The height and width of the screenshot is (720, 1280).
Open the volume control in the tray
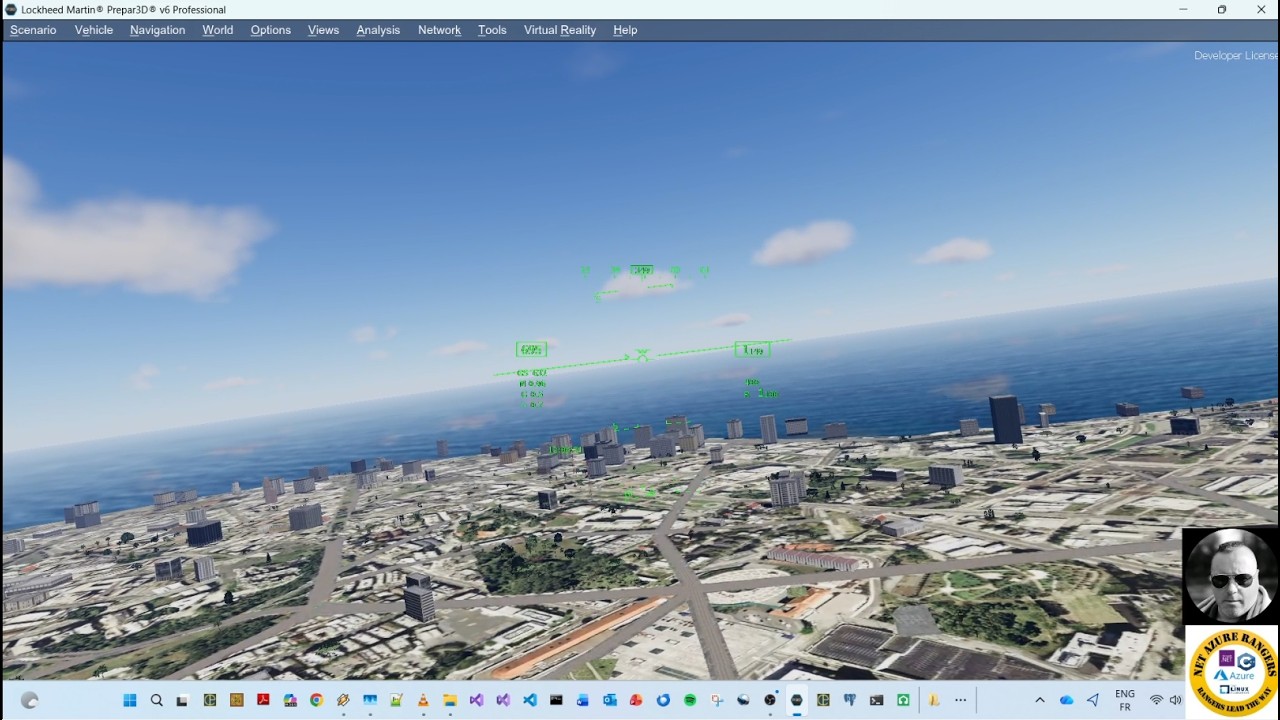click(x=1175, y=700)
